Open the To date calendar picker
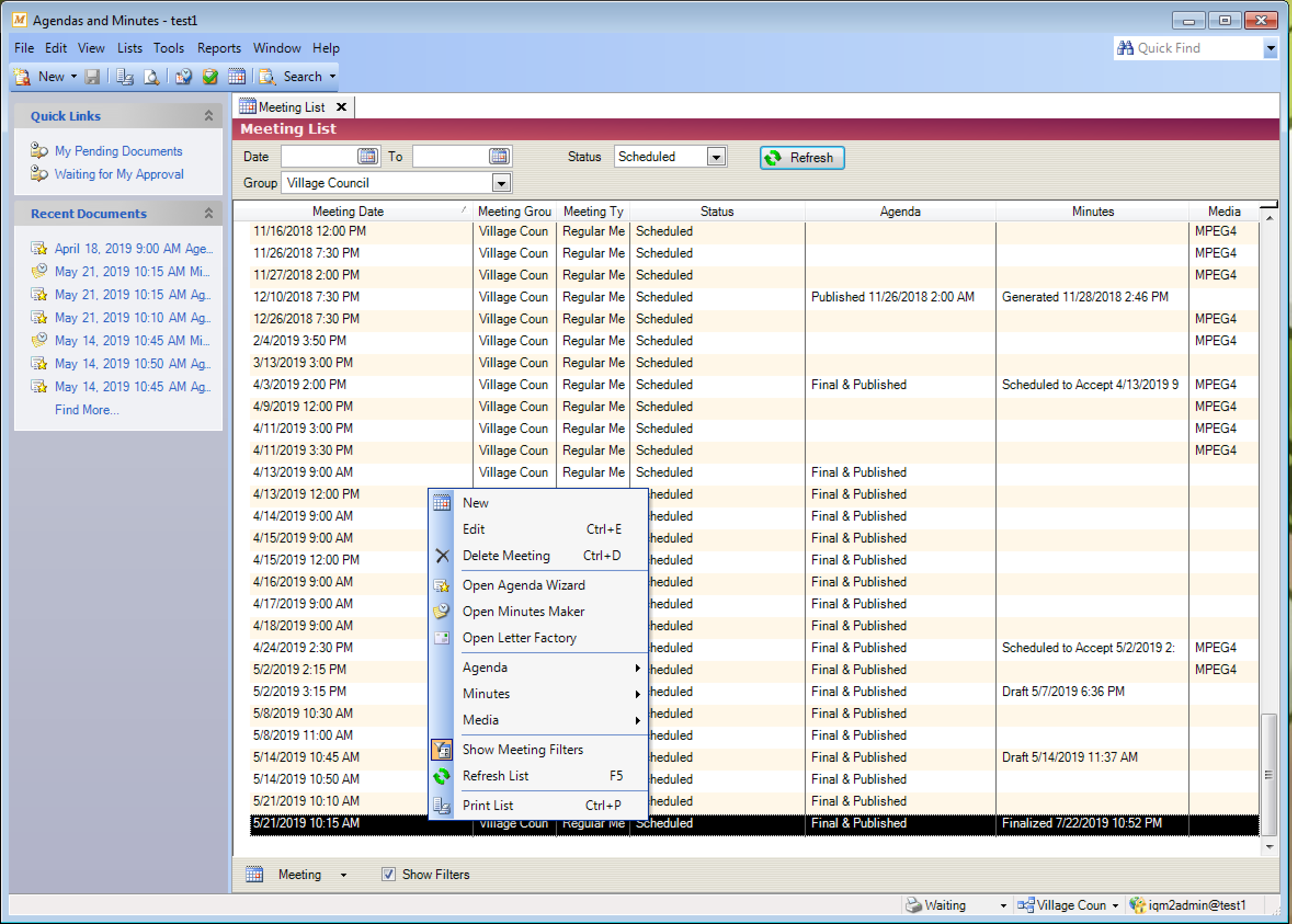 click(x=499, y=156)
